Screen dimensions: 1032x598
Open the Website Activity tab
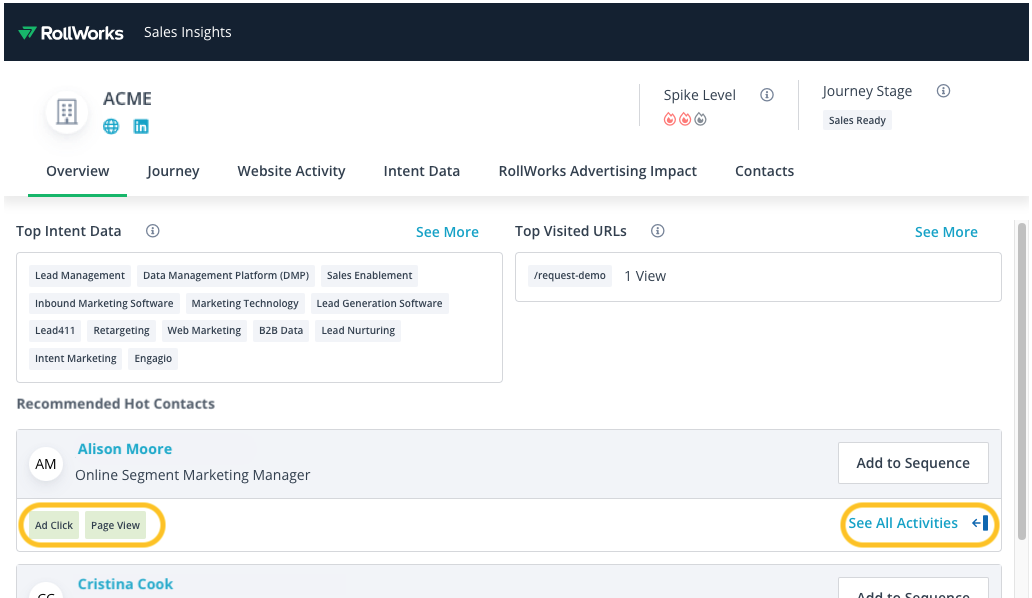tap(292, 171)
